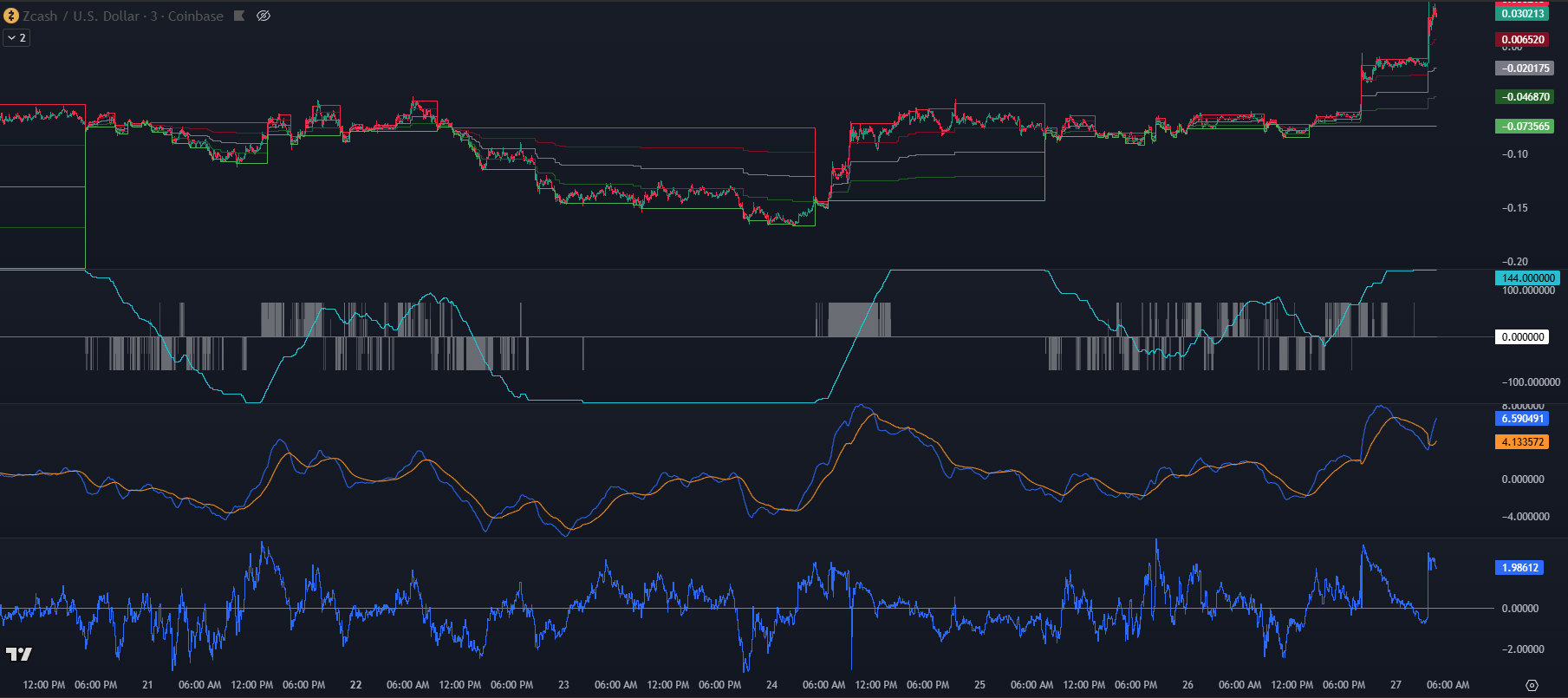Select the teal 0.030213 price label

tap(1523, 14)
